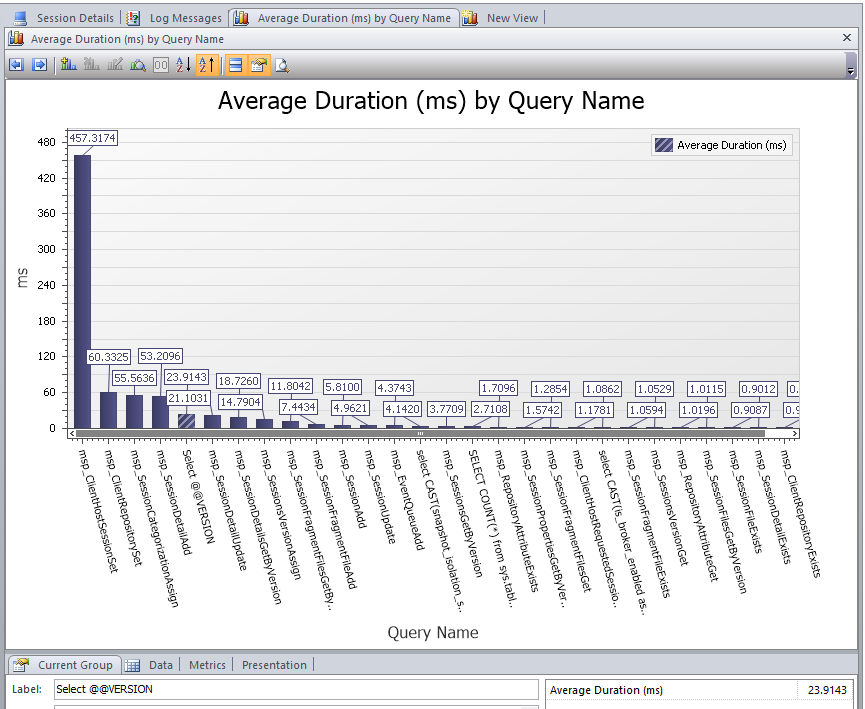Toggle ascending sort A-Z up arrow
This screenshot has width=865, height=709.
pyautogui.click(x=207, y=65)
